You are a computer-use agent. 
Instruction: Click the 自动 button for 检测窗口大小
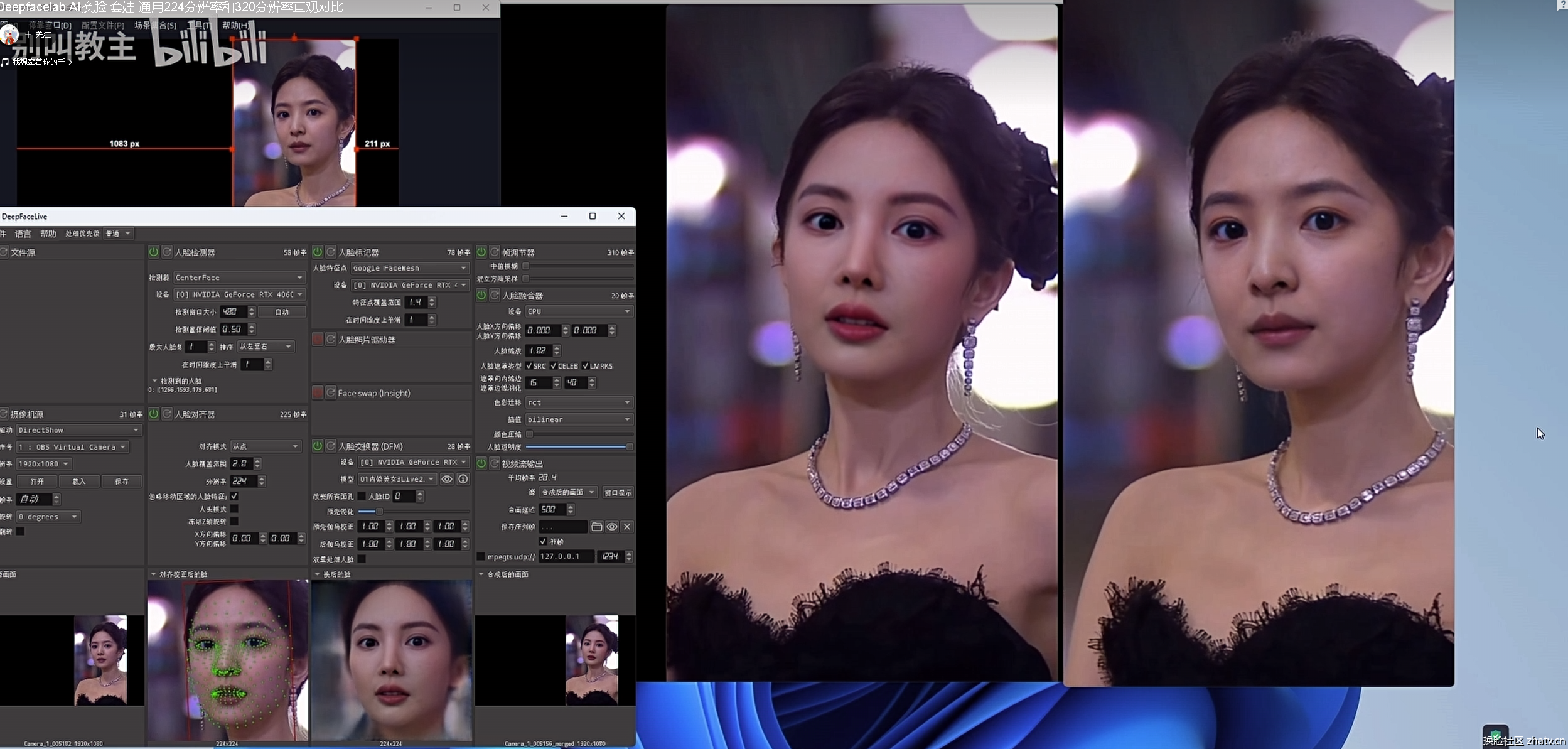pyautogui.click(x=282, y=311)
